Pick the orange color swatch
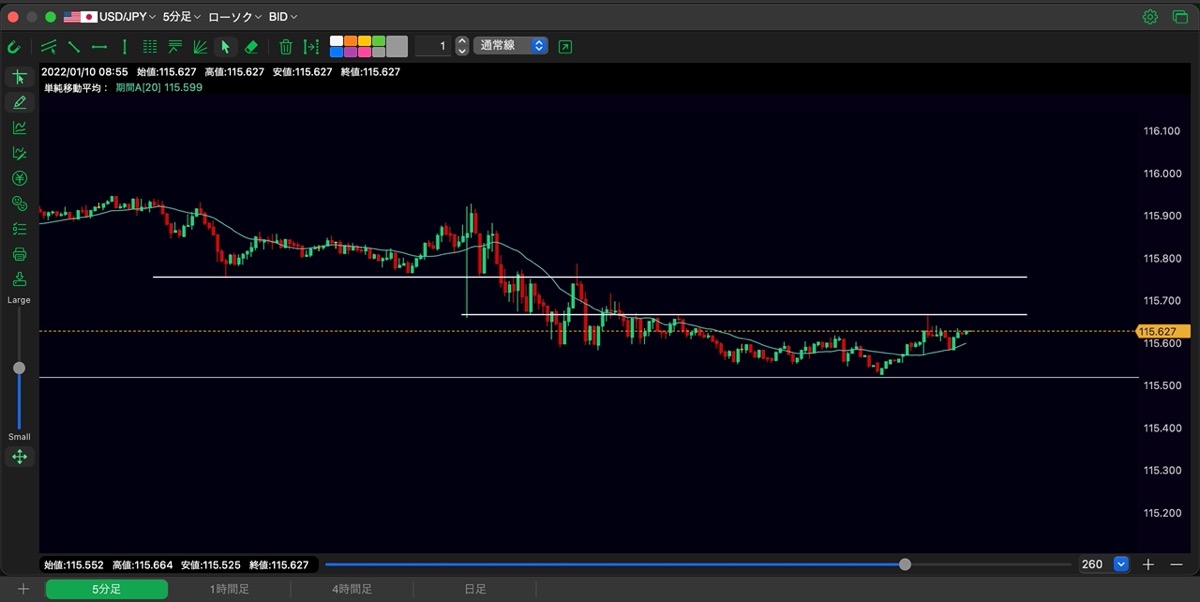 [350, 41]
